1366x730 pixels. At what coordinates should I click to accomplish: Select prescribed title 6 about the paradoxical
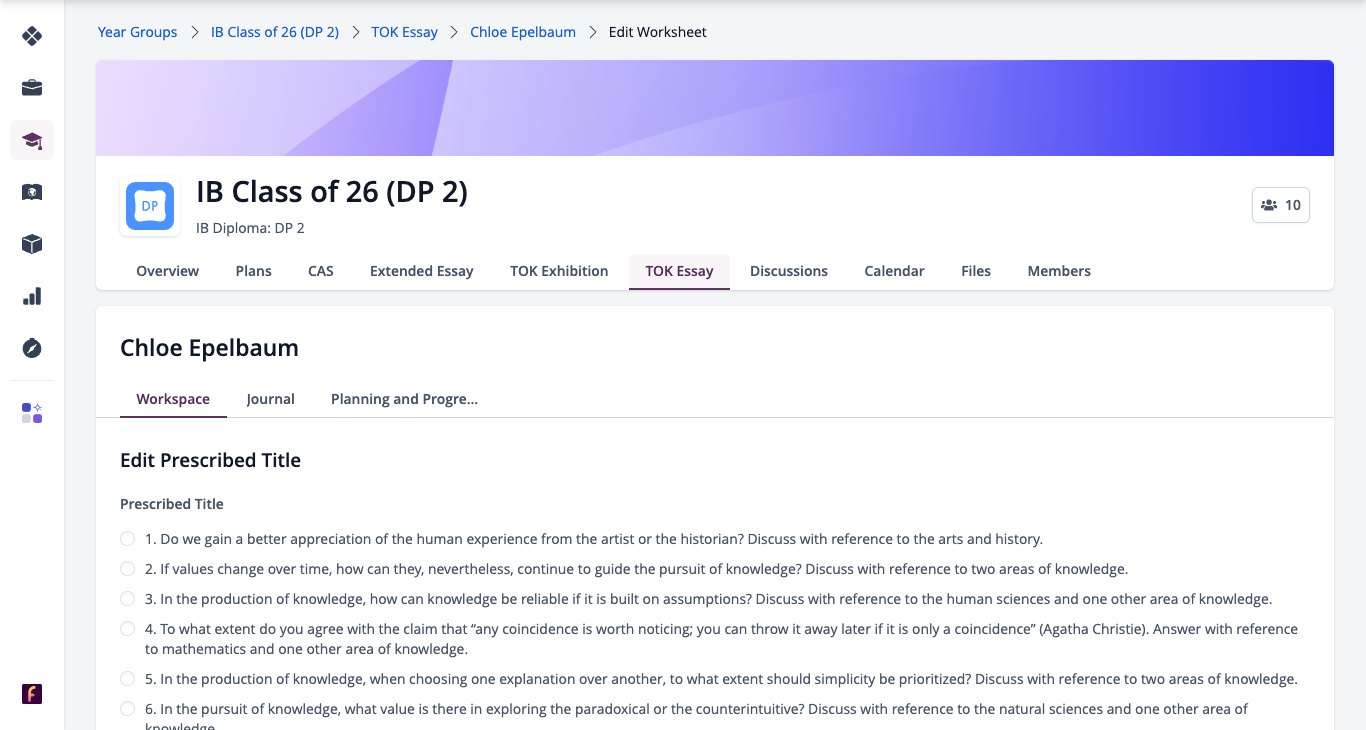click(x=127, y=709)
